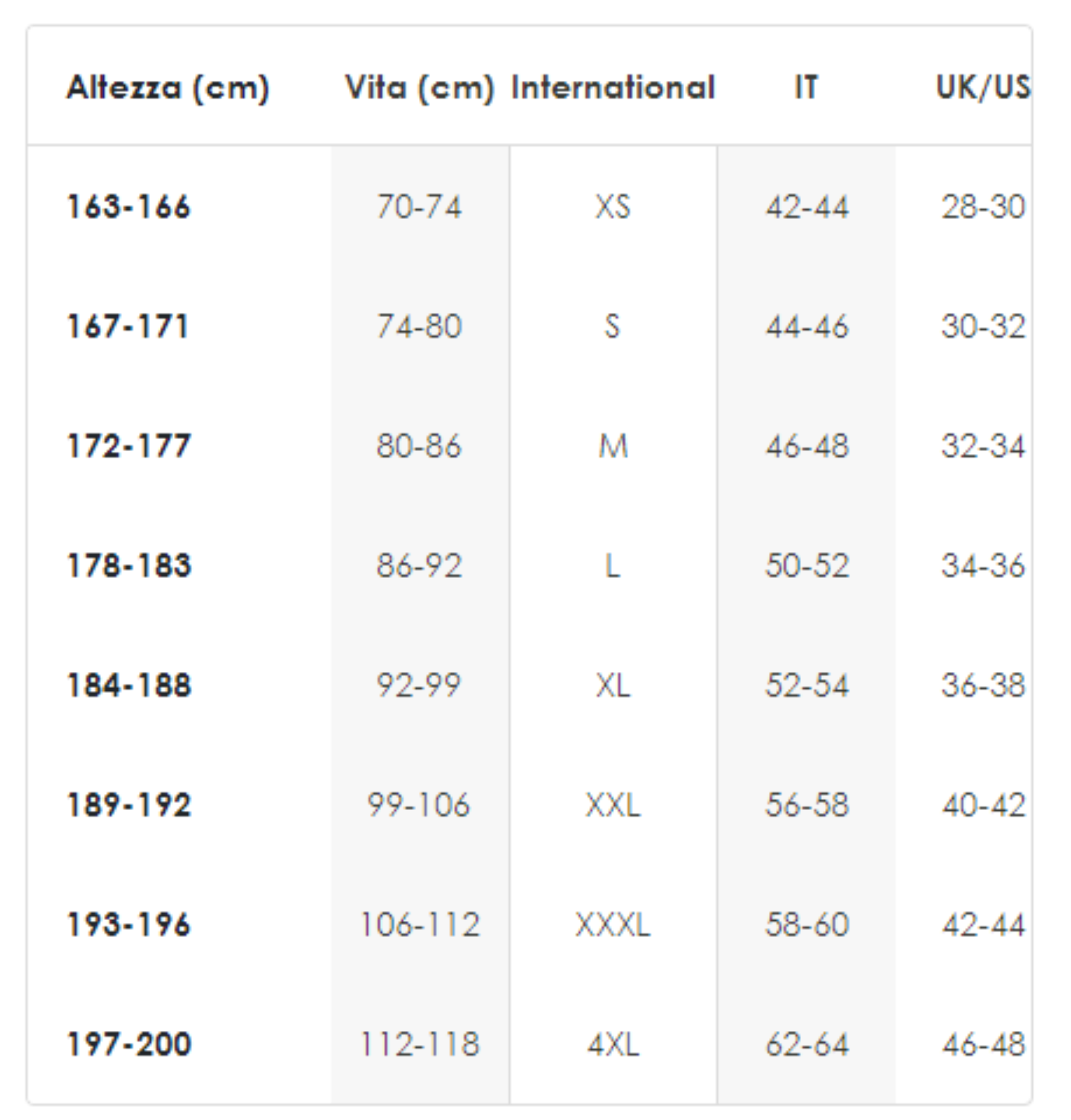Select the XS international size cell
Screen dimensions: 1071x1120
tap(613, 207)
